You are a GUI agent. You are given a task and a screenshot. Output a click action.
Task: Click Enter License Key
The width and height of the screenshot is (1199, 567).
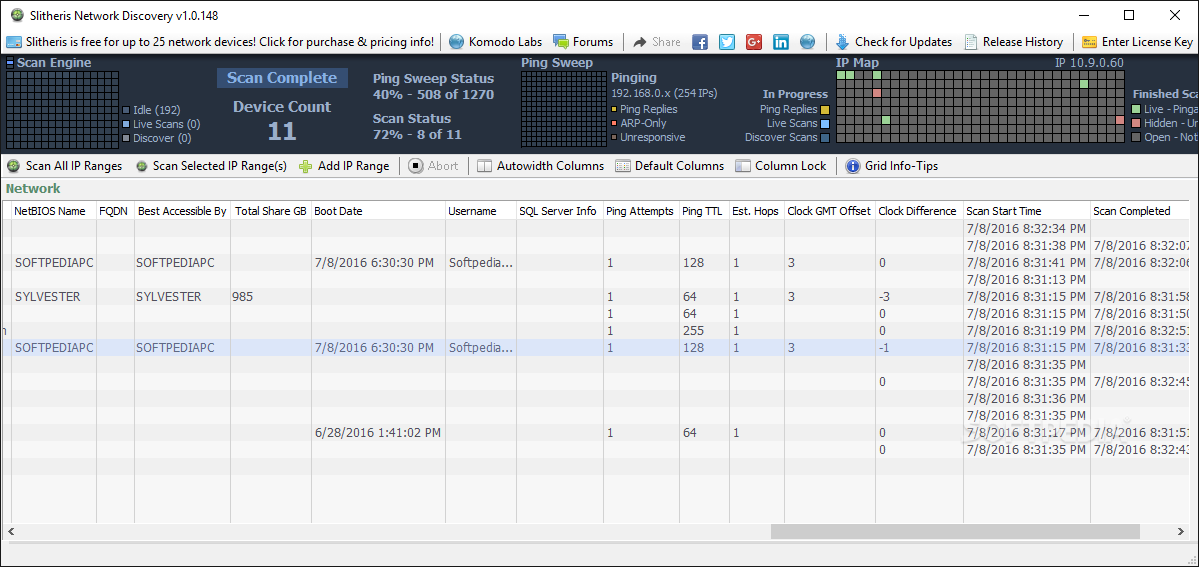pos(1137,42)
